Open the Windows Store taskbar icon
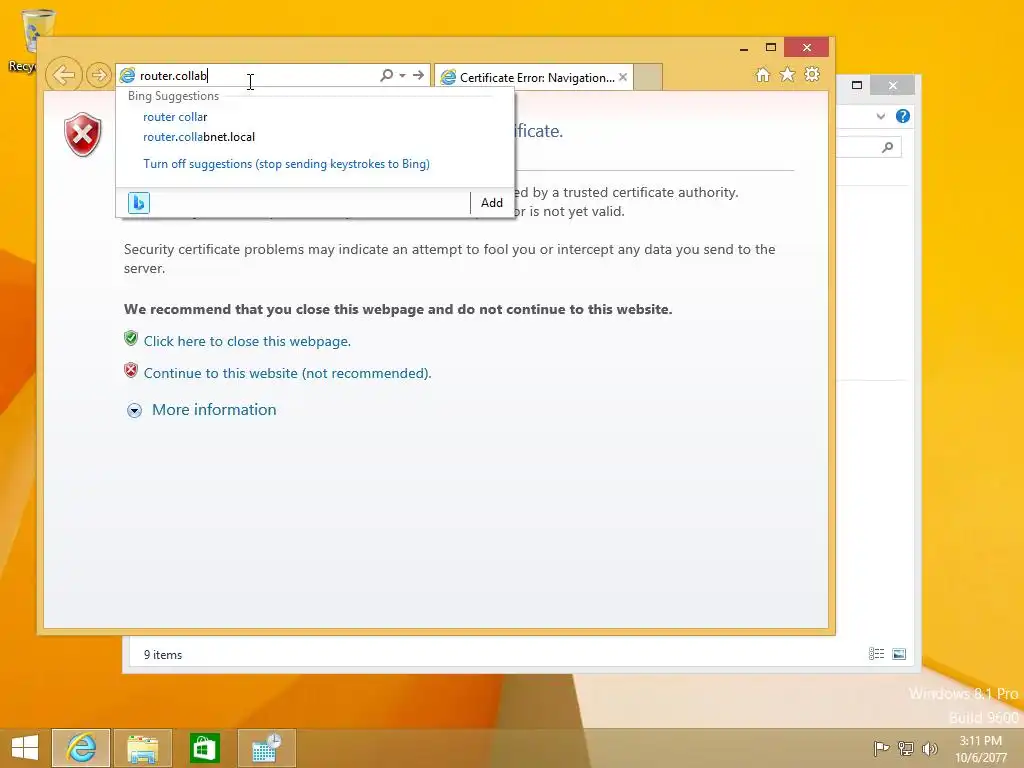 pos(204,748)
